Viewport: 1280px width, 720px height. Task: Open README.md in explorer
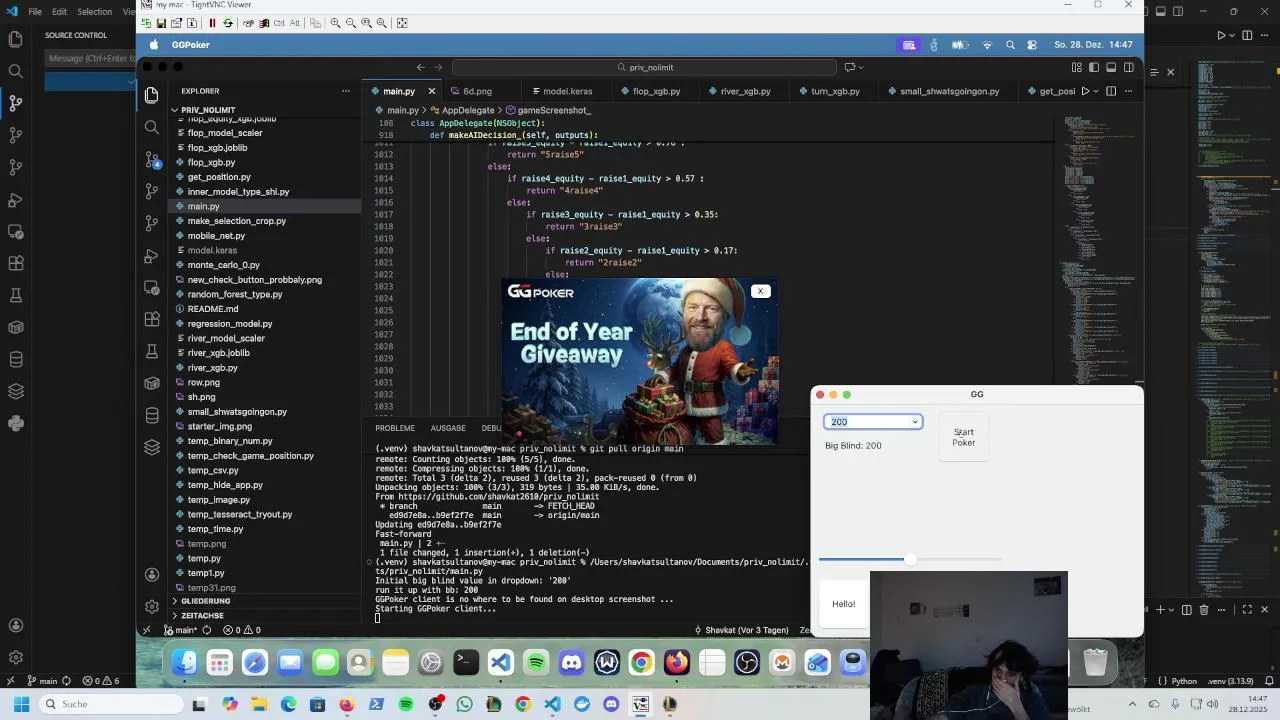(213, 309)
